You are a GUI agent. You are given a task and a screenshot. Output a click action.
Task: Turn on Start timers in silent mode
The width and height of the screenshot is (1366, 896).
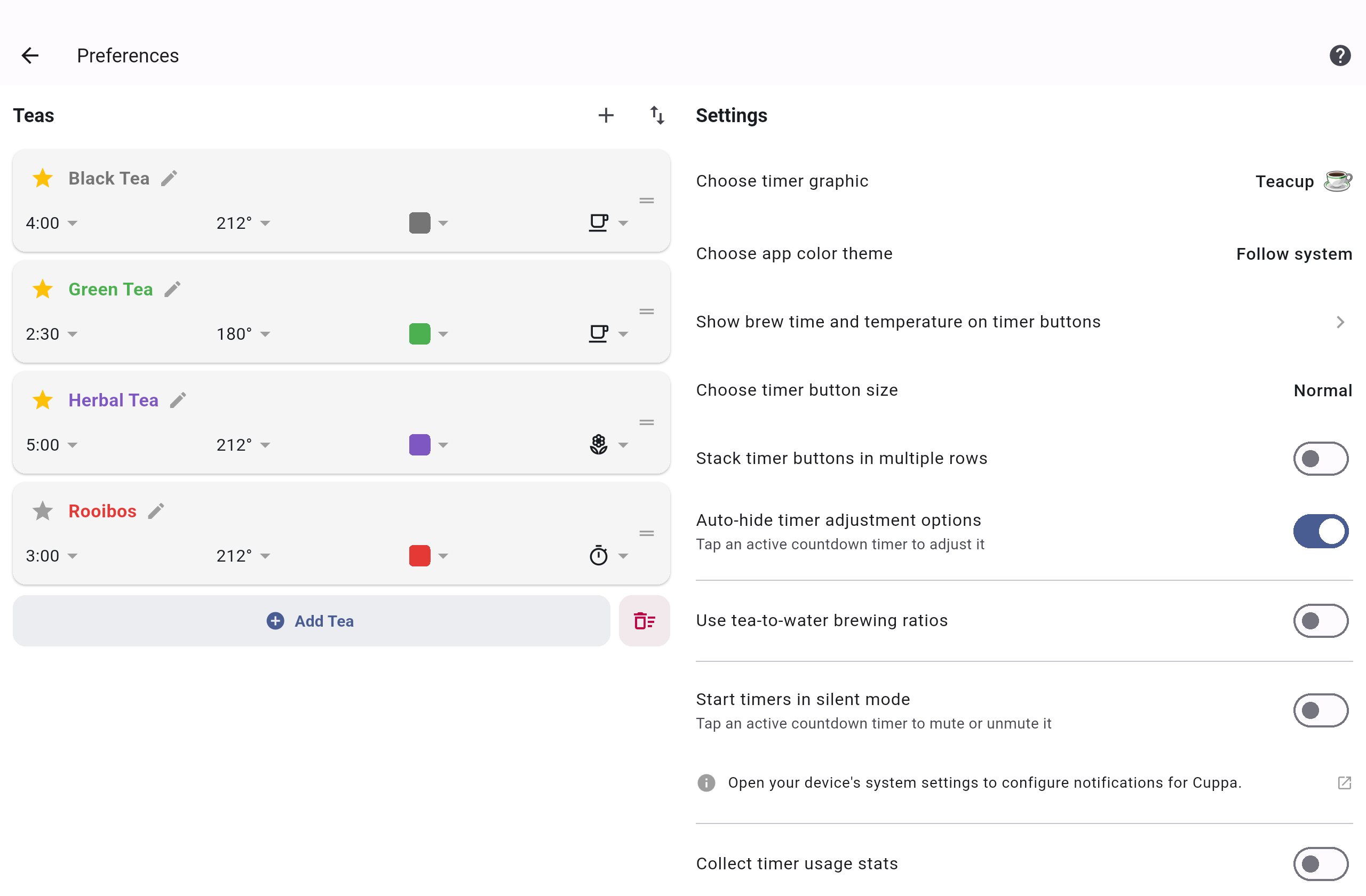point(1320,710)
